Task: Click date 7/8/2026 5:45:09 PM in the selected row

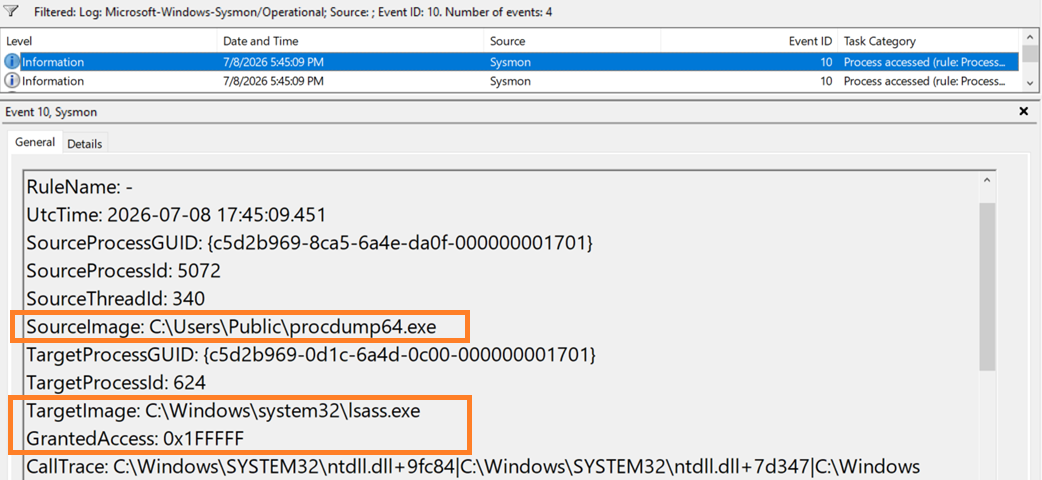Action: 273,62
